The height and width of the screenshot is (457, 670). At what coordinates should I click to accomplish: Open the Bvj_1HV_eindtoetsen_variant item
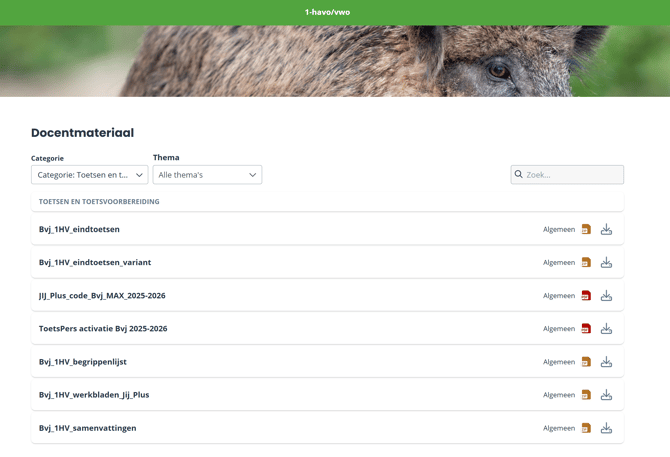[95, 262]
